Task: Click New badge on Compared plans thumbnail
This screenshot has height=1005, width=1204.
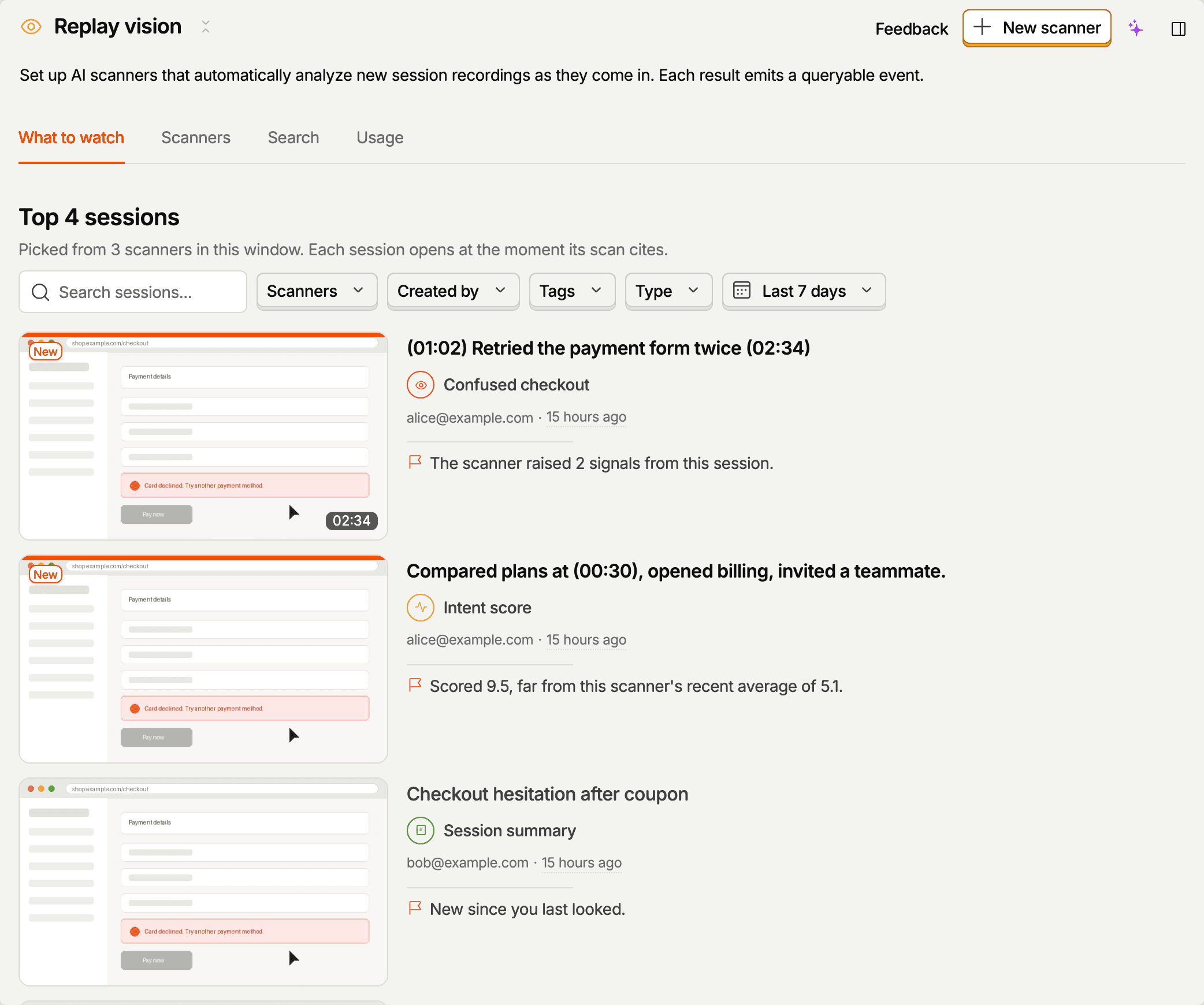Action: pos(46,575)
